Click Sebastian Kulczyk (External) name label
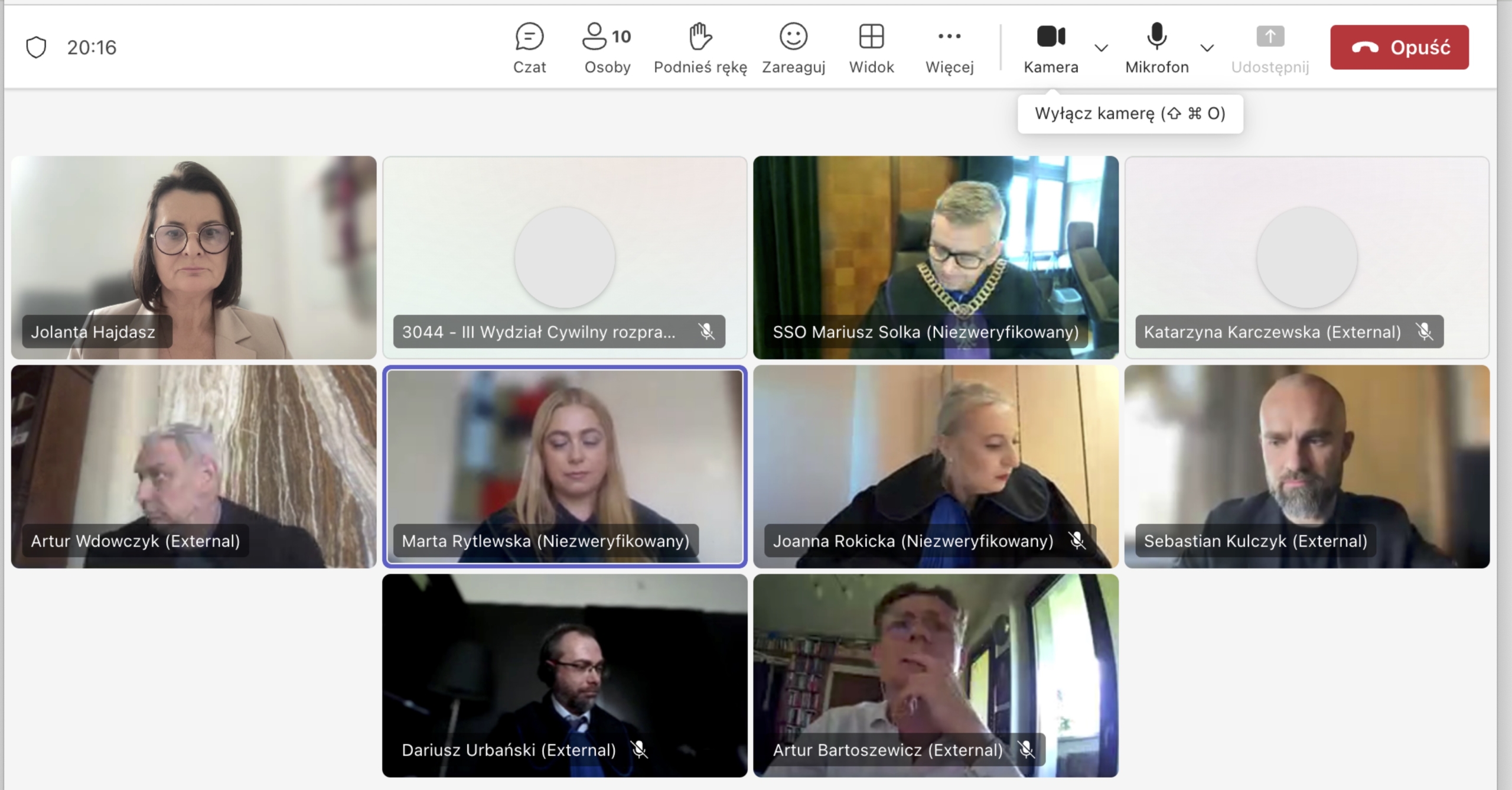The image size is (1512, 790). (1255, 541)
